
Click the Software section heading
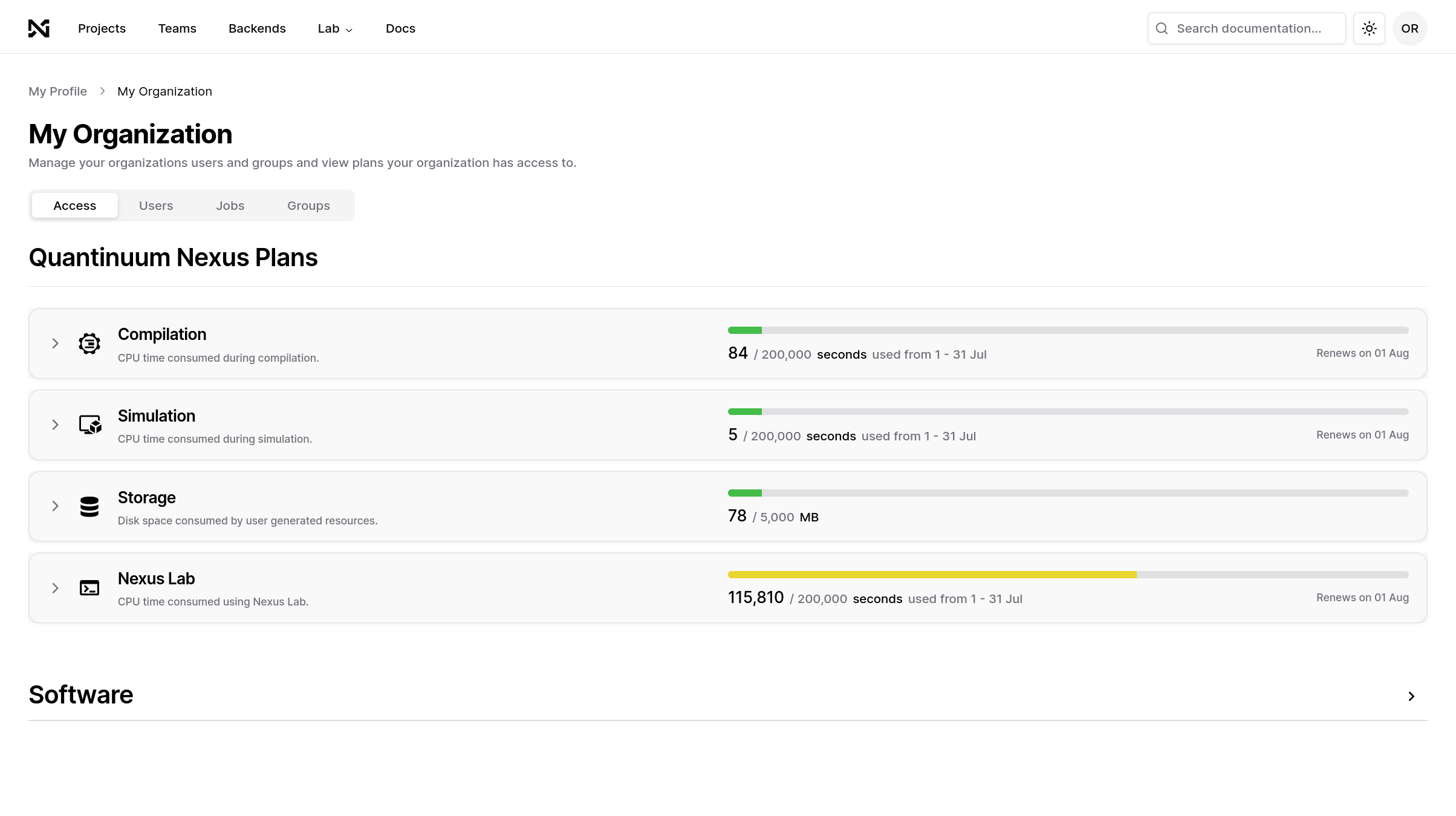pos(81,695)
